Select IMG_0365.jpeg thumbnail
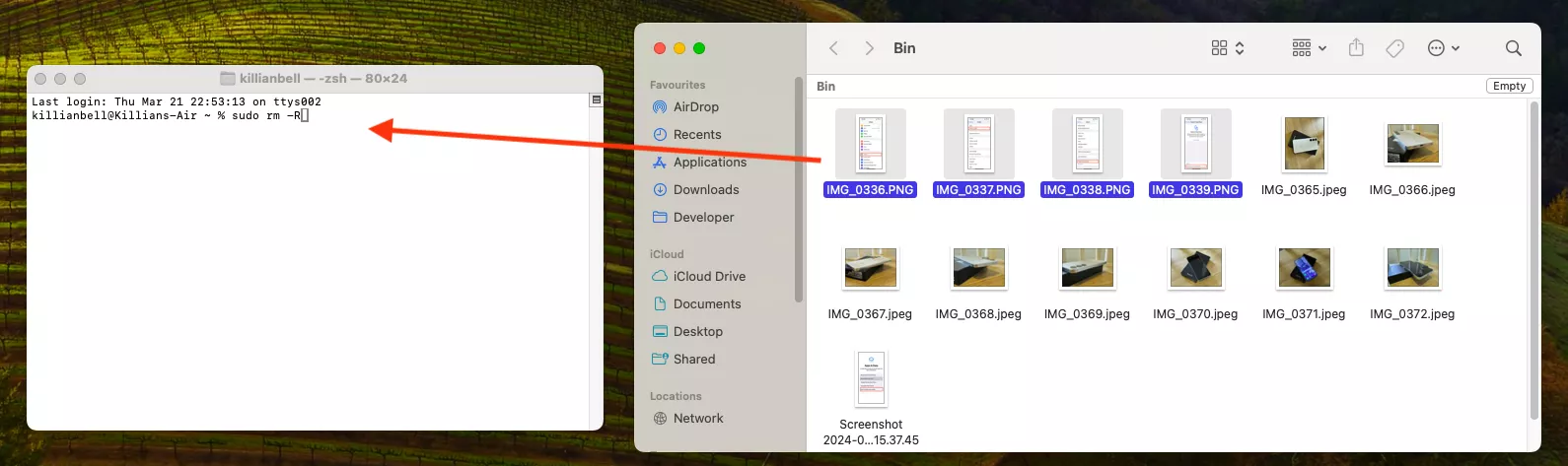This screenshot has height=466, width=1568. 1304,144
